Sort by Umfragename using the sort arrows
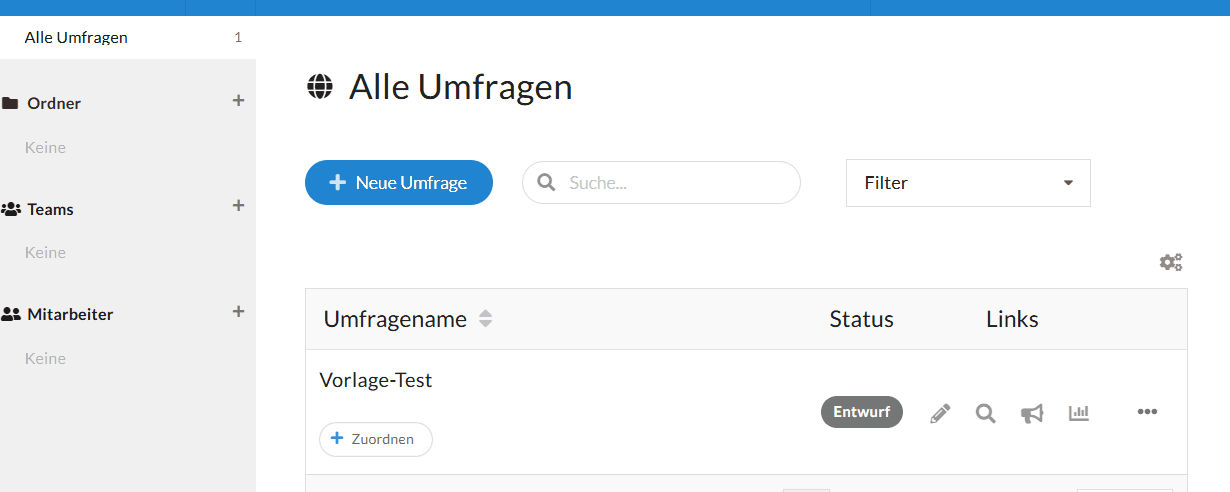 tap(486, 319)
